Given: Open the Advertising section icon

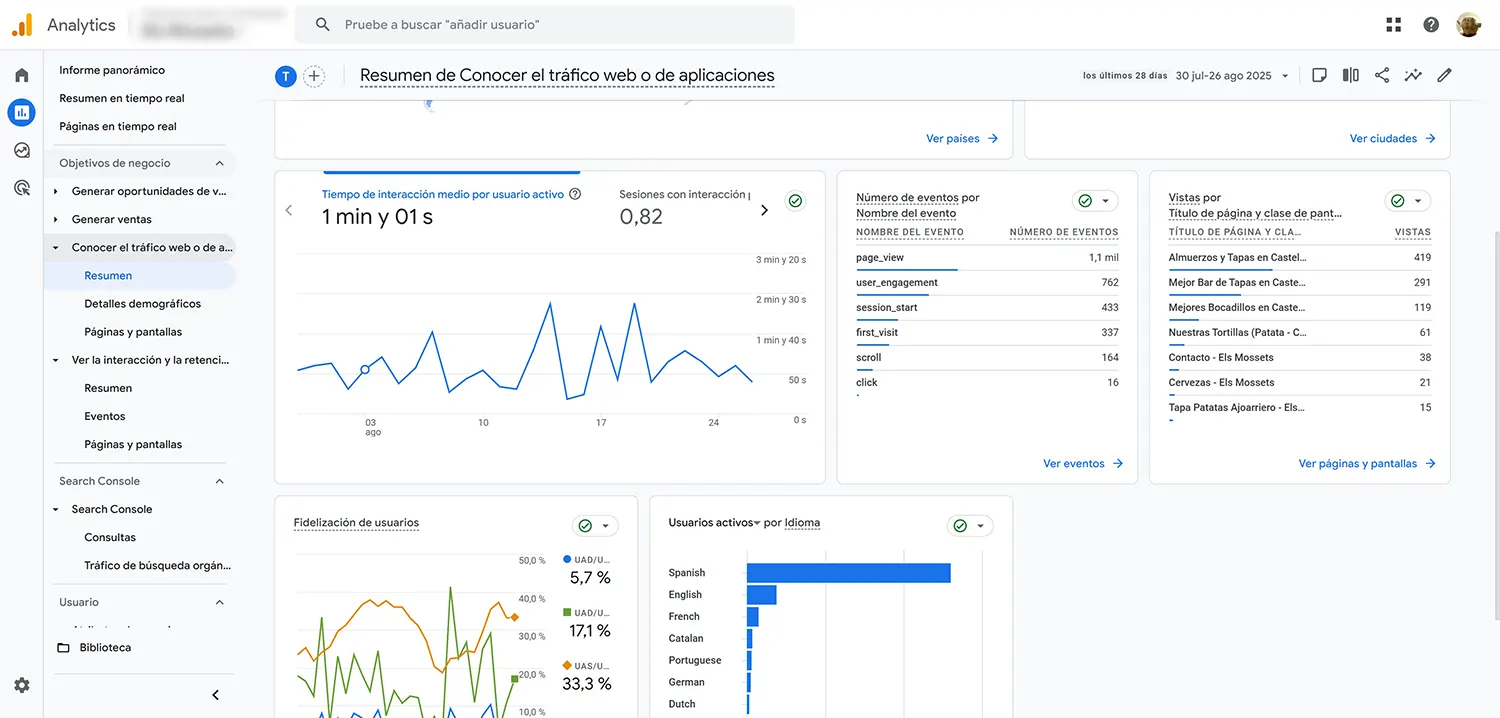Looking at the screenshot, I should 21,187.
